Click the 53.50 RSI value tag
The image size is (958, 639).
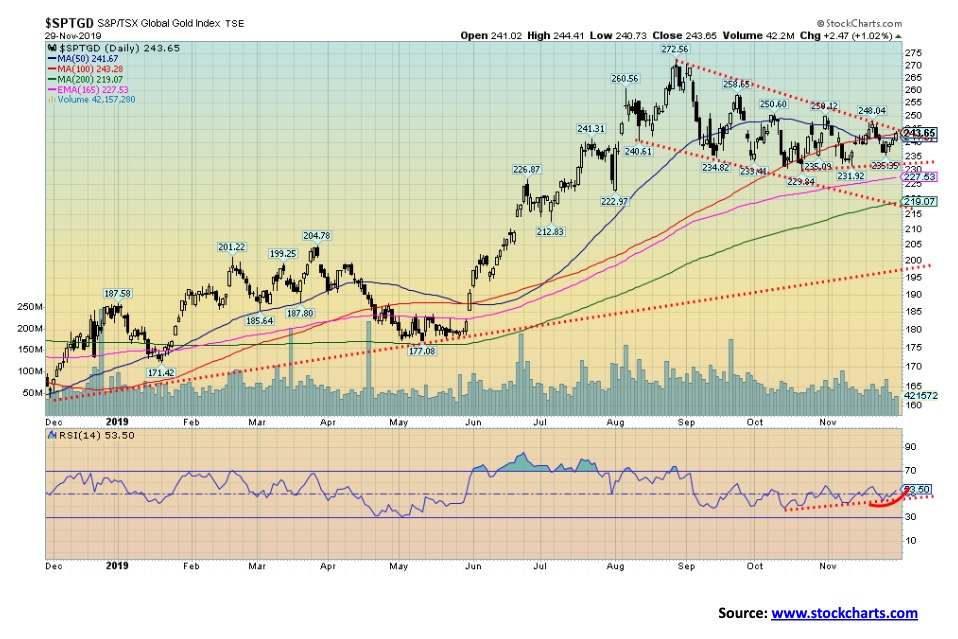tap(917, 489)
